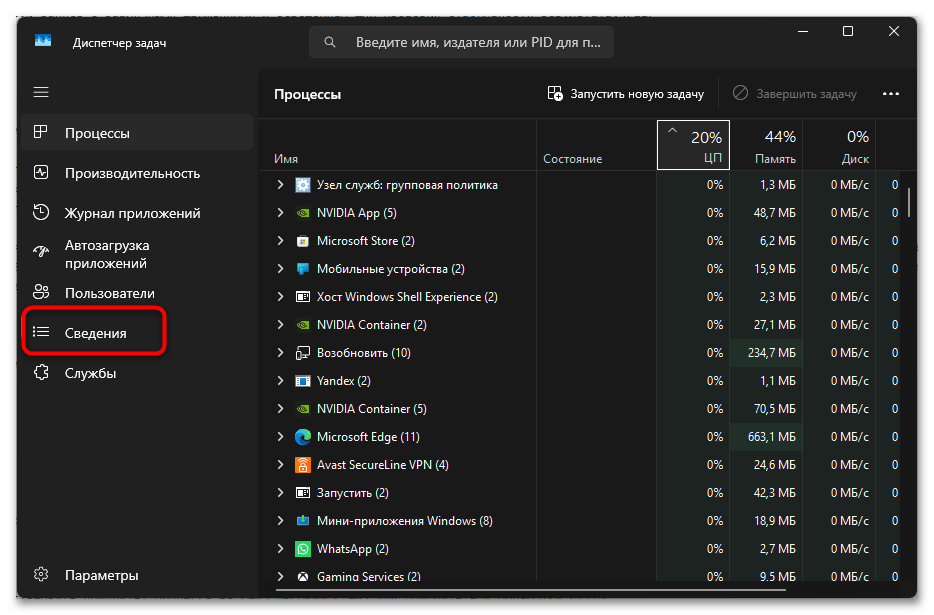The image size is (934, 615).
Task: Open the hamburger navigation menu
Action: click(x=41, y=92)
